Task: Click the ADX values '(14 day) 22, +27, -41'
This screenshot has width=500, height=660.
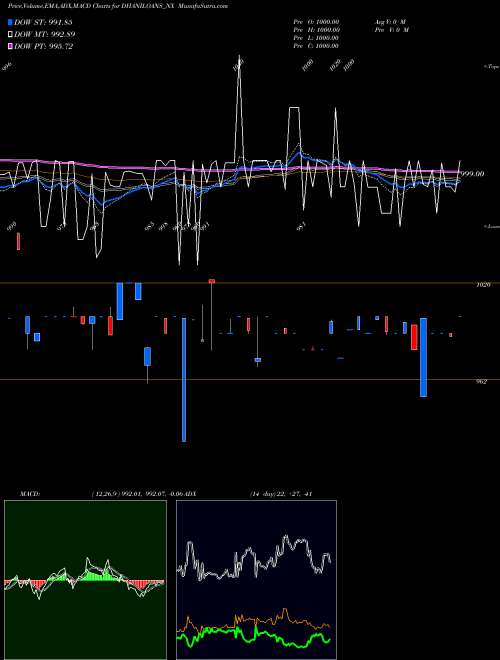Action: tap(281, 494)
